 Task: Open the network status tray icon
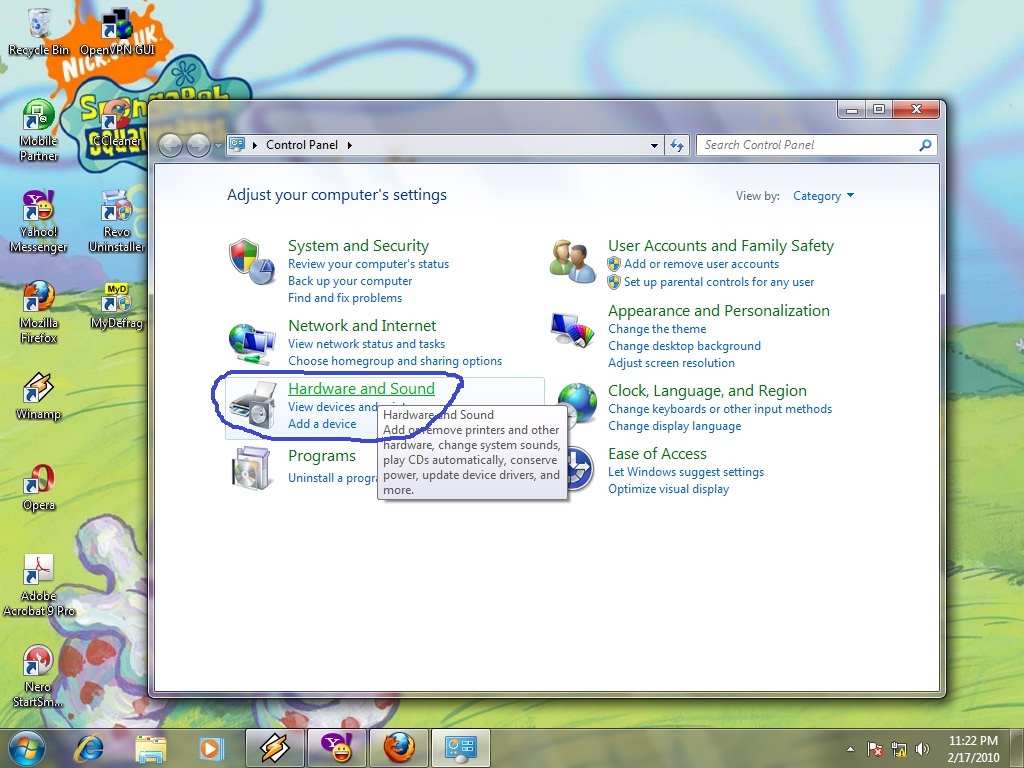coord(899,749)
